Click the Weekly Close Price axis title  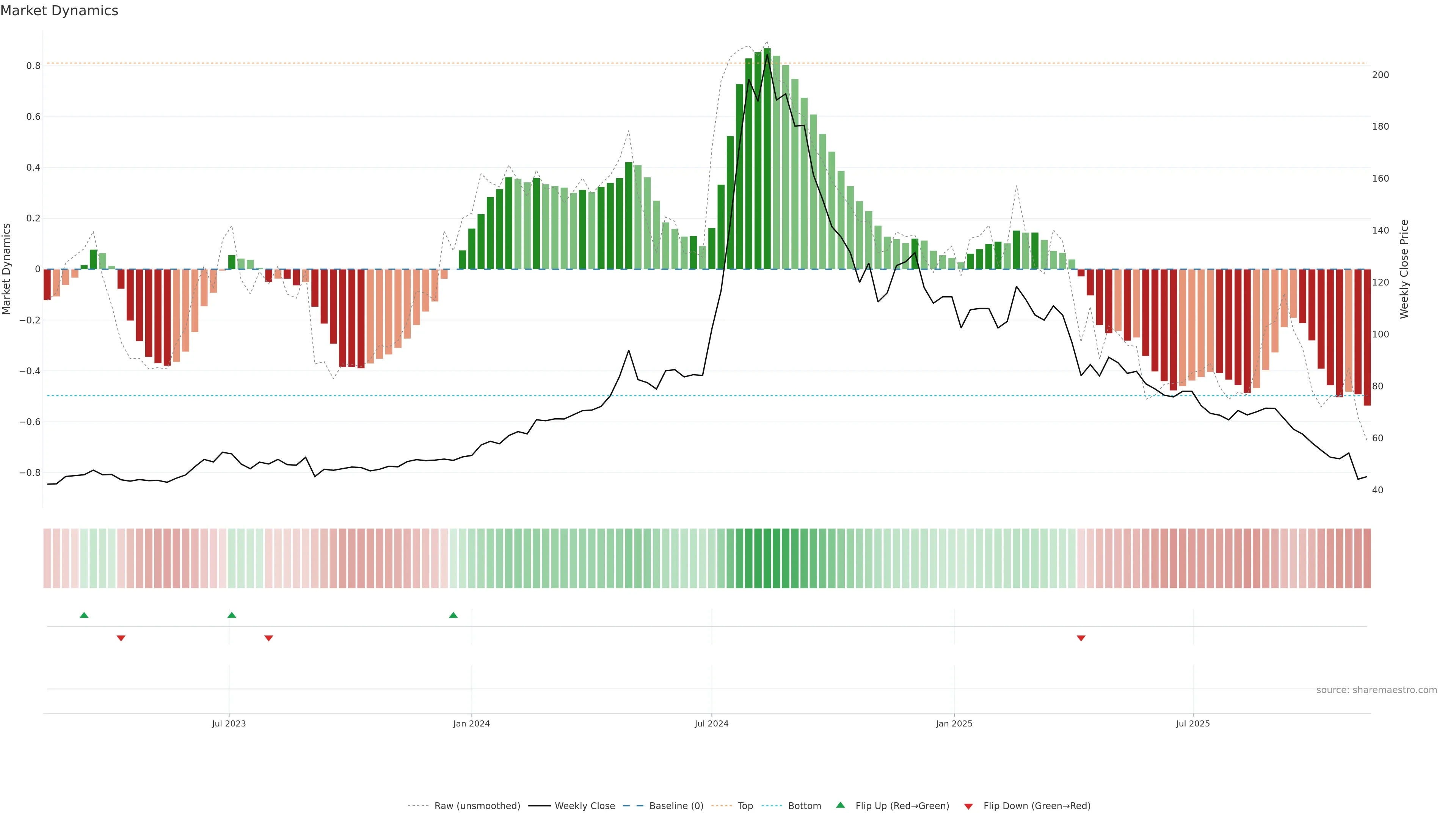pos(1404,269)
